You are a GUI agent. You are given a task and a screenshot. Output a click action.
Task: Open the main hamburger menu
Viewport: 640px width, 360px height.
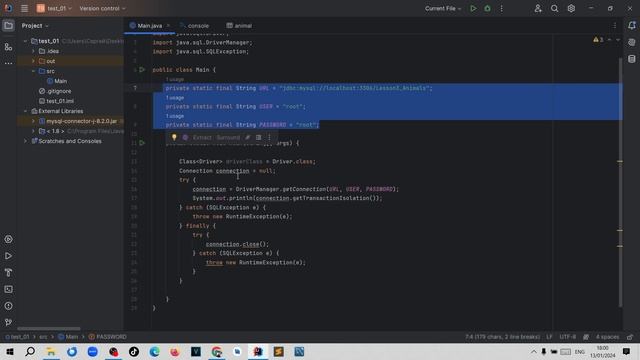(24, 8)
